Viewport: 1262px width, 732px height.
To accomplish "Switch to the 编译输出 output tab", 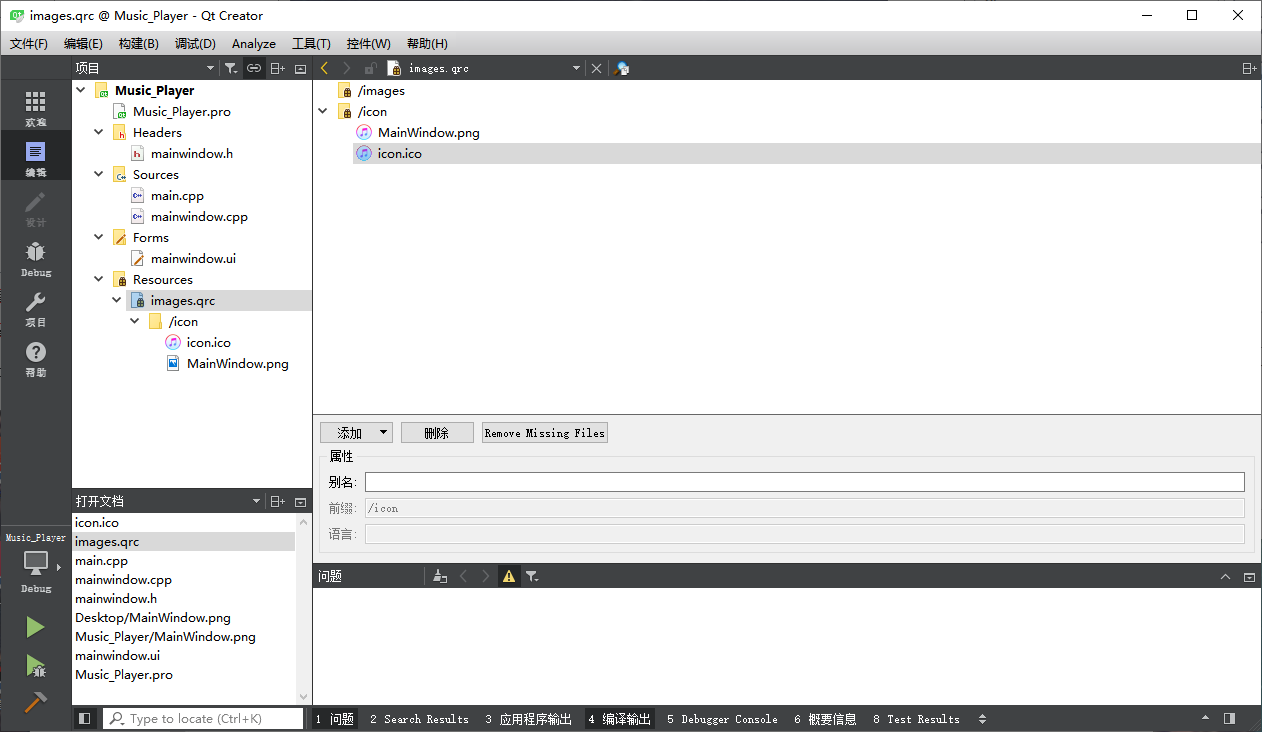I will (620, 719).
